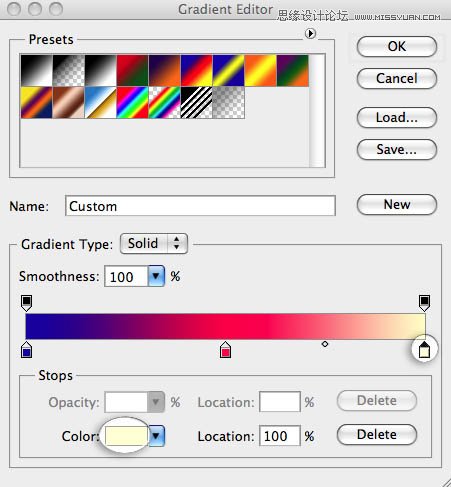Screen dimensions: 451x487
Task: Click the OK button
Action: coord(397,47)
